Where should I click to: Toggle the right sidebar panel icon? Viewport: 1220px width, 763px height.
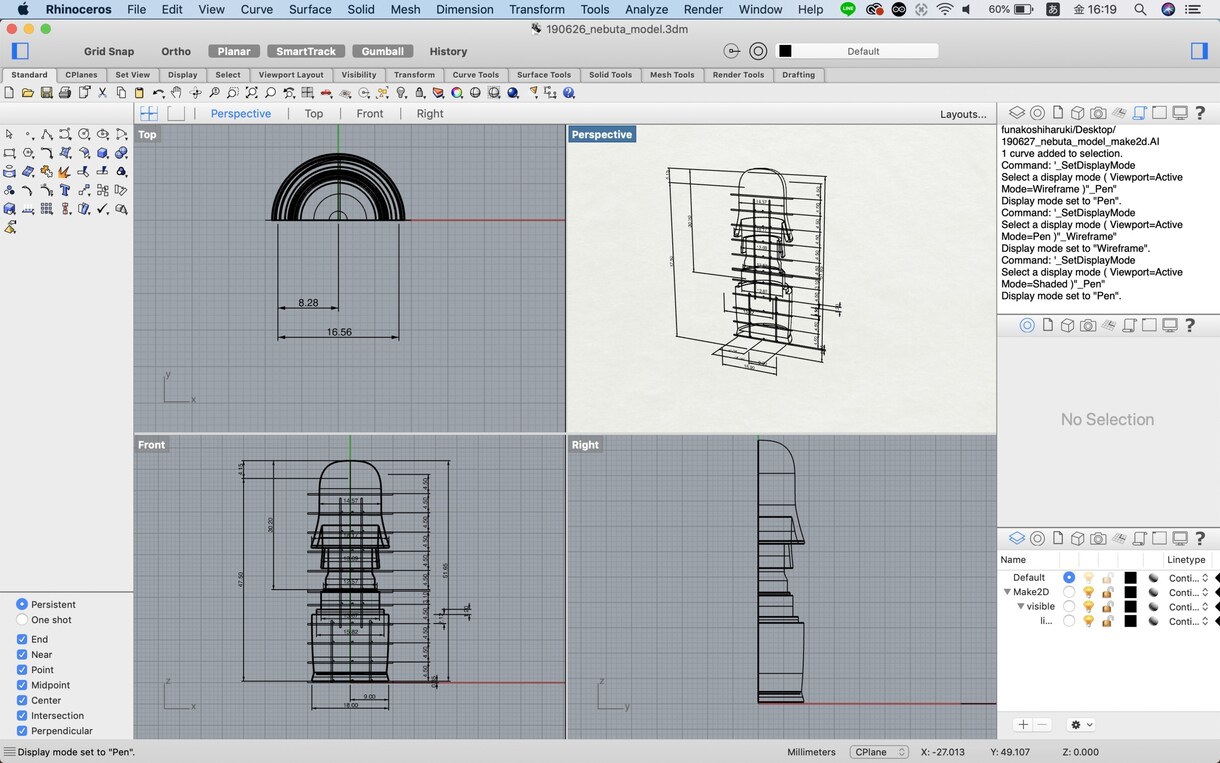pos(1199,51)
